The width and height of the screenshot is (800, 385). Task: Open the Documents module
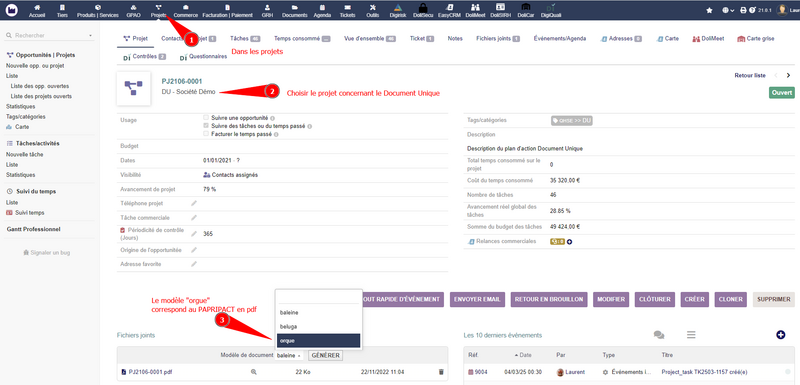(294, 11)
